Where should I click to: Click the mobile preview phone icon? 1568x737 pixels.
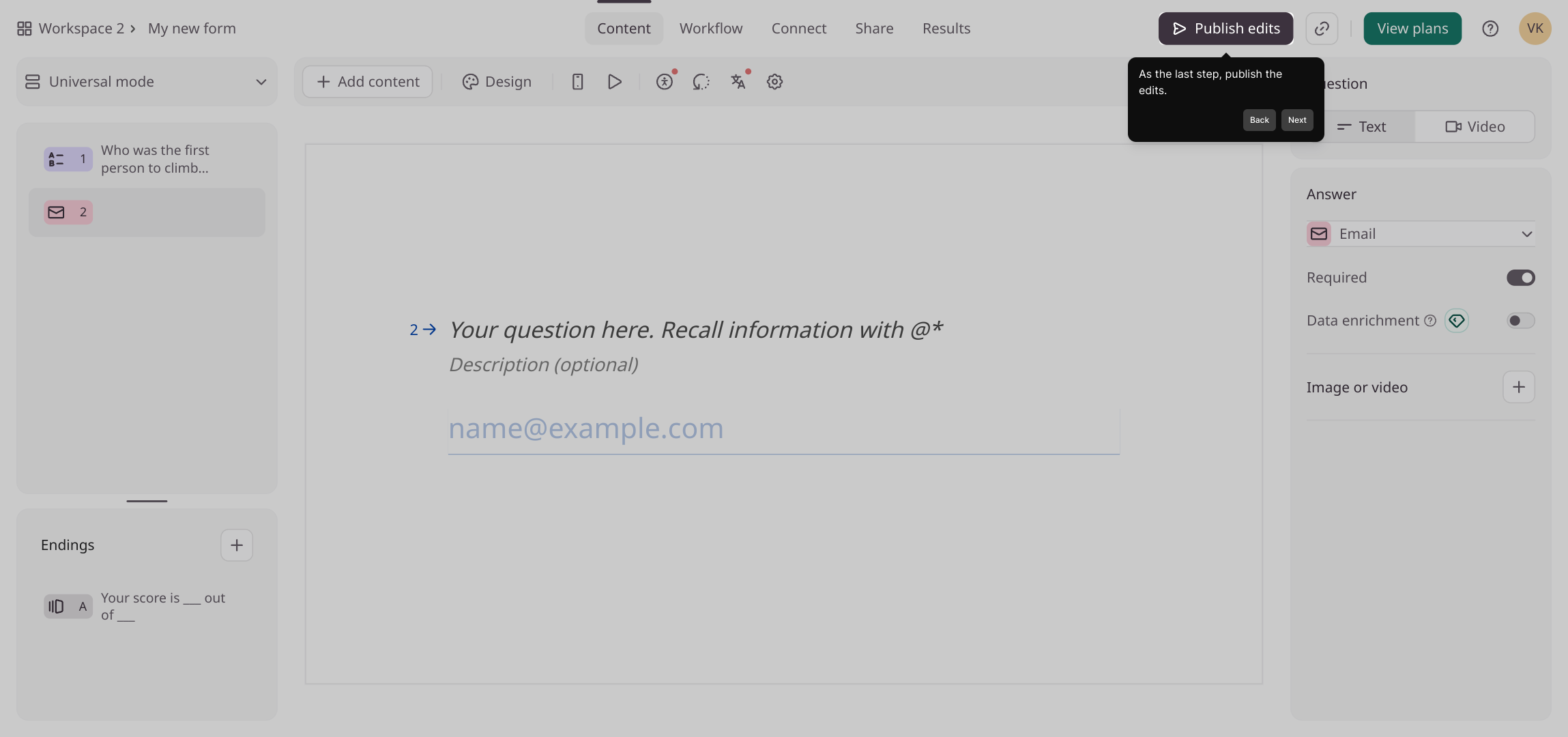click(x=577, y=82)
